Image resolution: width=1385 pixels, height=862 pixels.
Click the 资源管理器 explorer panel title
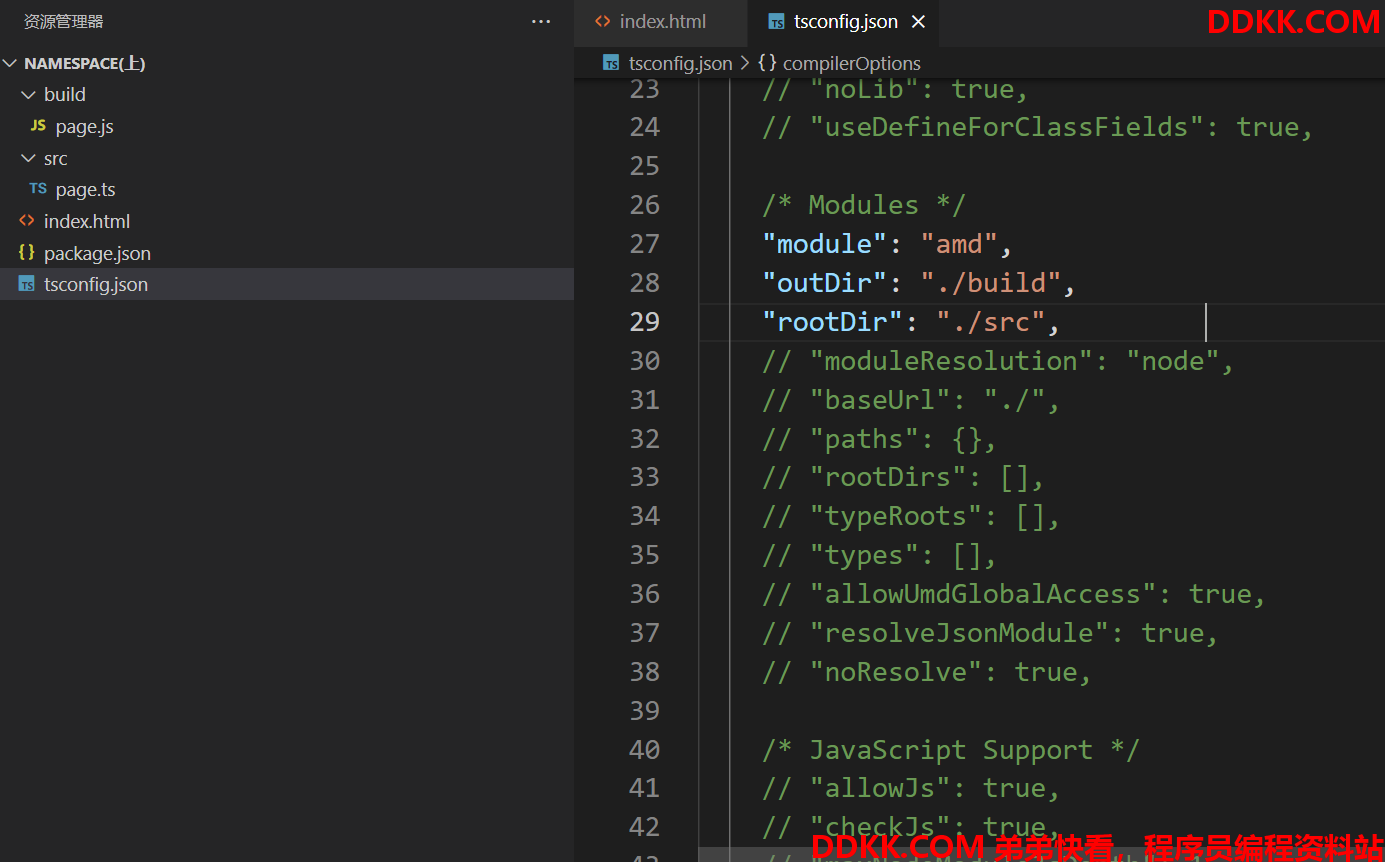click(64, 21)
